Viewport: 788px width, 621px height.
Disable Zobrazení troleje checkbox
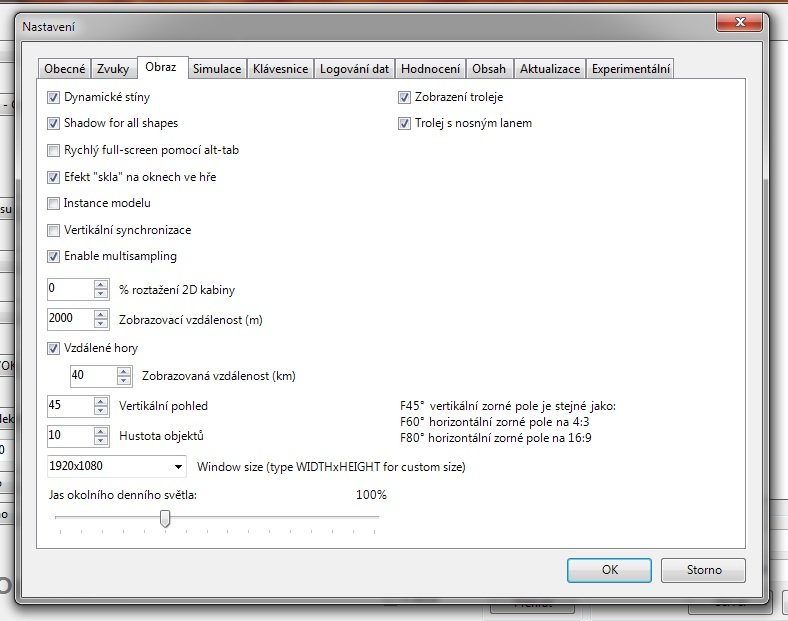405,98
